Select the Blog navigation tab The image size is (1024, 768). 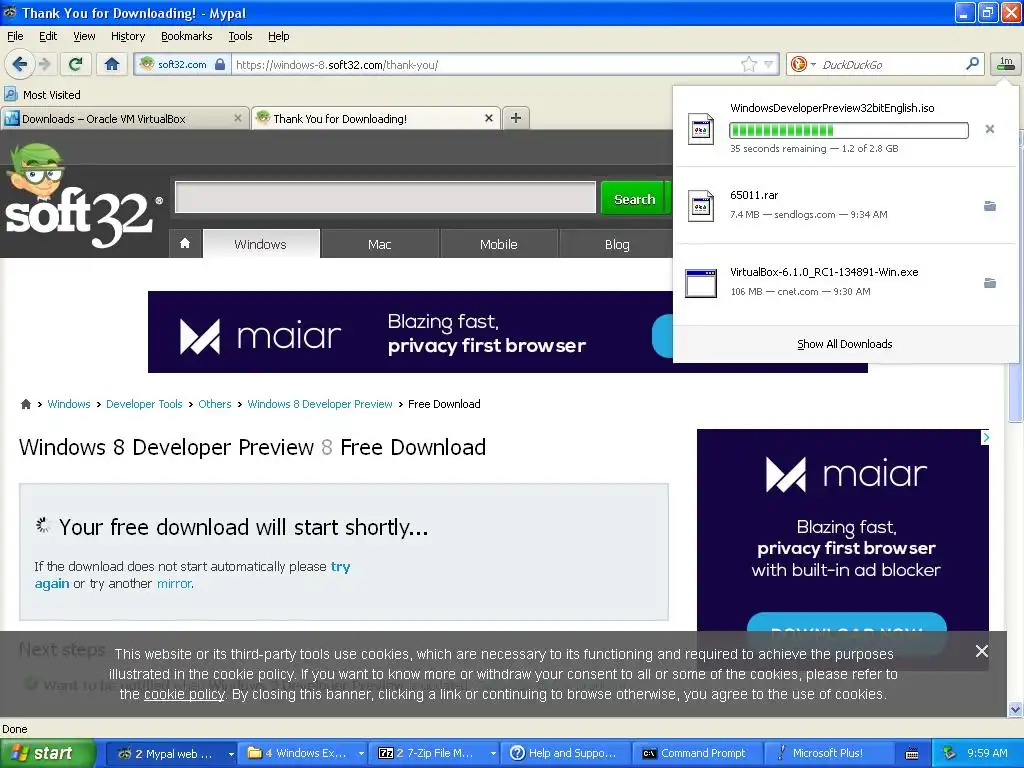616,244
